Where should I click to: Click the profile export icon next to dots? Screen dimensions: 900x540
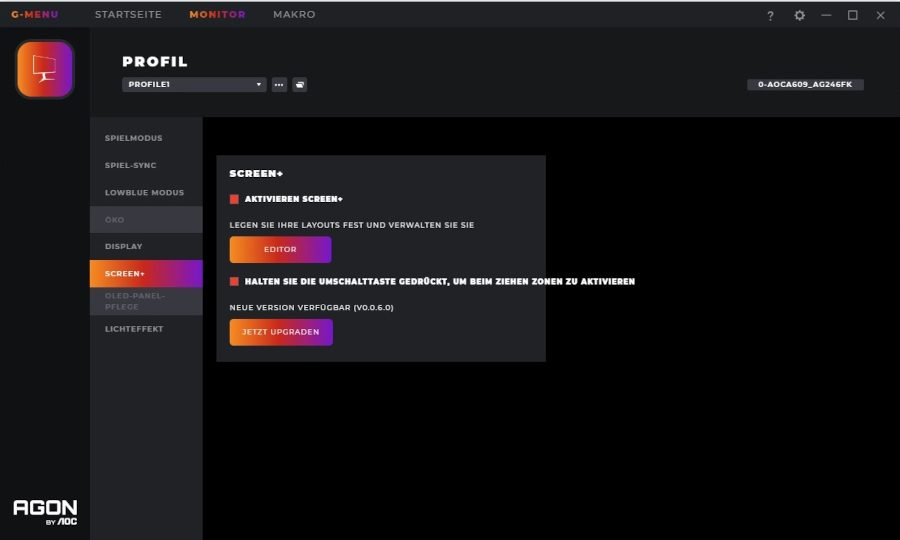coord(300,85)
